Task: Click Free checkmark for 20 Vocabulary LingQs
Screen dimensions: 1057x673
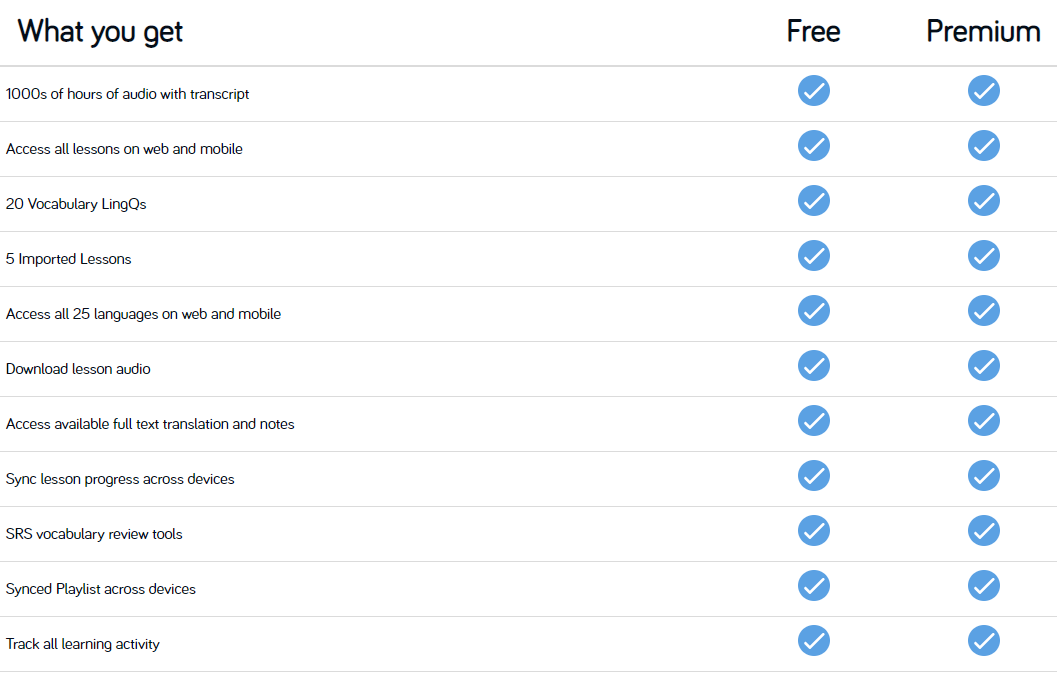Action: (814, 201)
